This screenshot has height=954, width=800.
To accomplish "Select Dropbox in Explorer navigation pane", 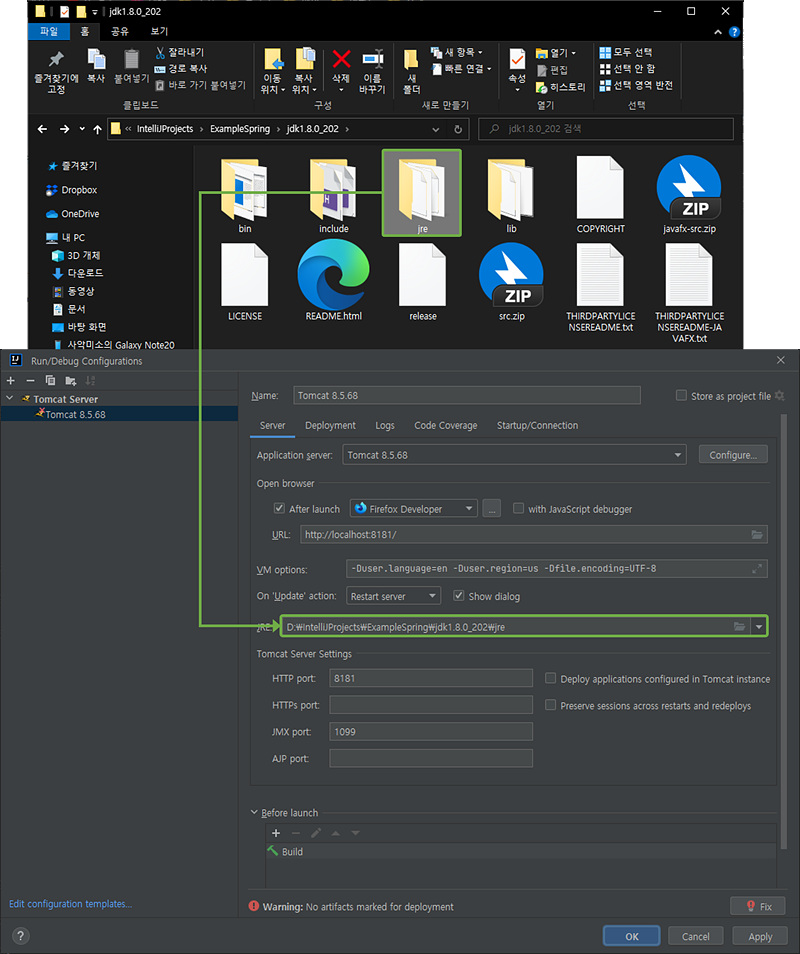I will pyautogui.click(x=78, y=190).
